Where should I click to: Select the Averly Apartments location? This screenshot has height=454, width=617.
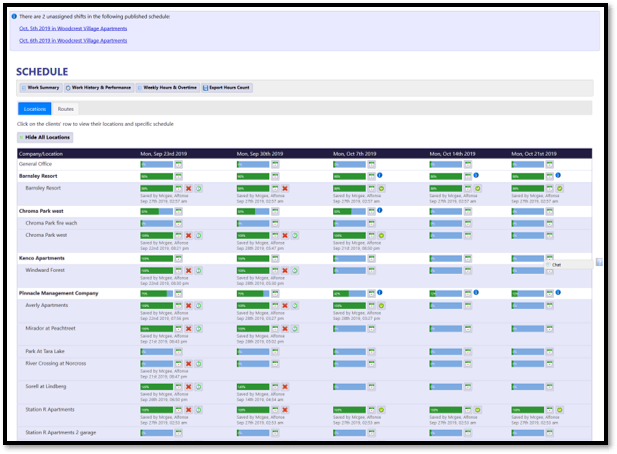(x=46, y=305)
